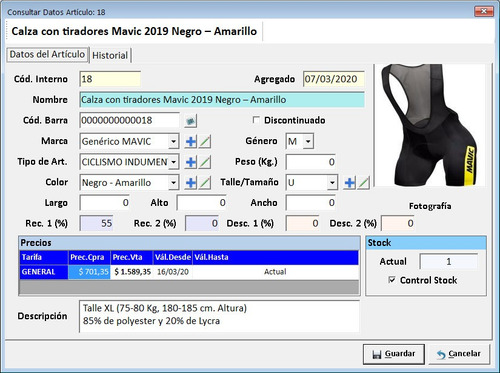Click the Desc. 1 (%) field
This screenshot has width=500, height=373.
tap(303, 223)
